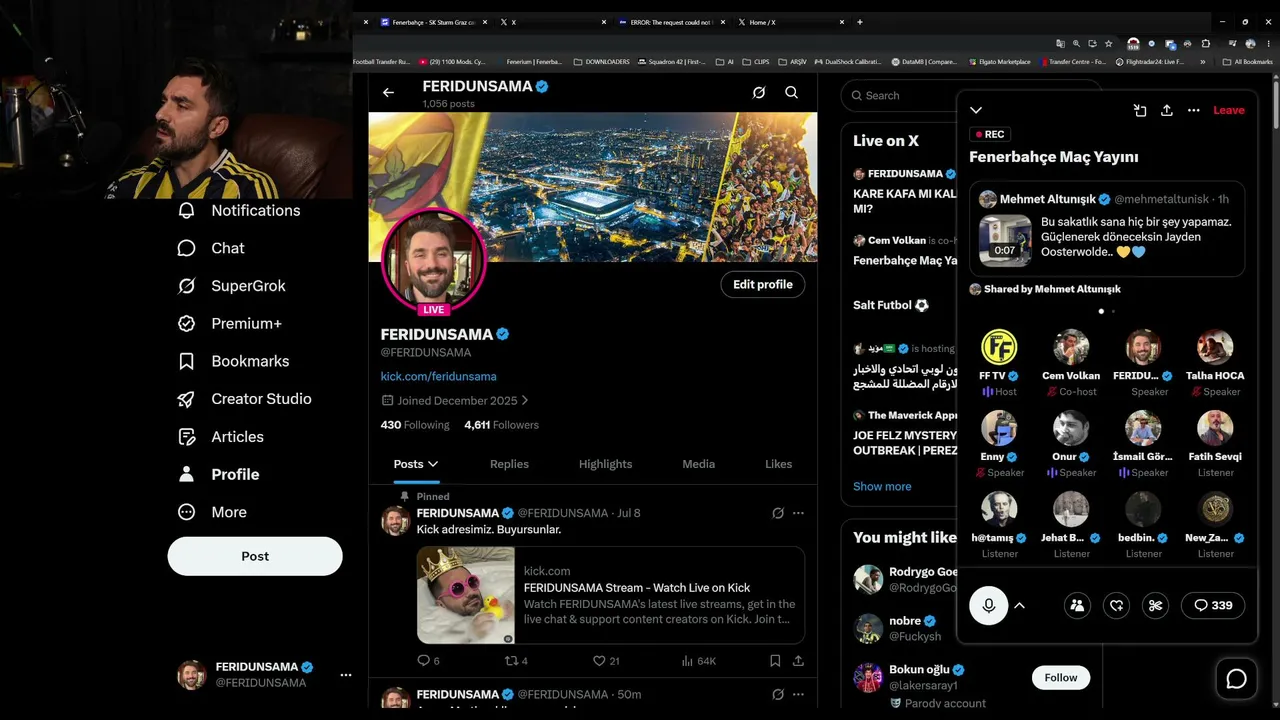Bookmark this page with the star icon
The height and width of the screenshot is (720, 1280).
pyautogui.click(x=1108, y=44)
